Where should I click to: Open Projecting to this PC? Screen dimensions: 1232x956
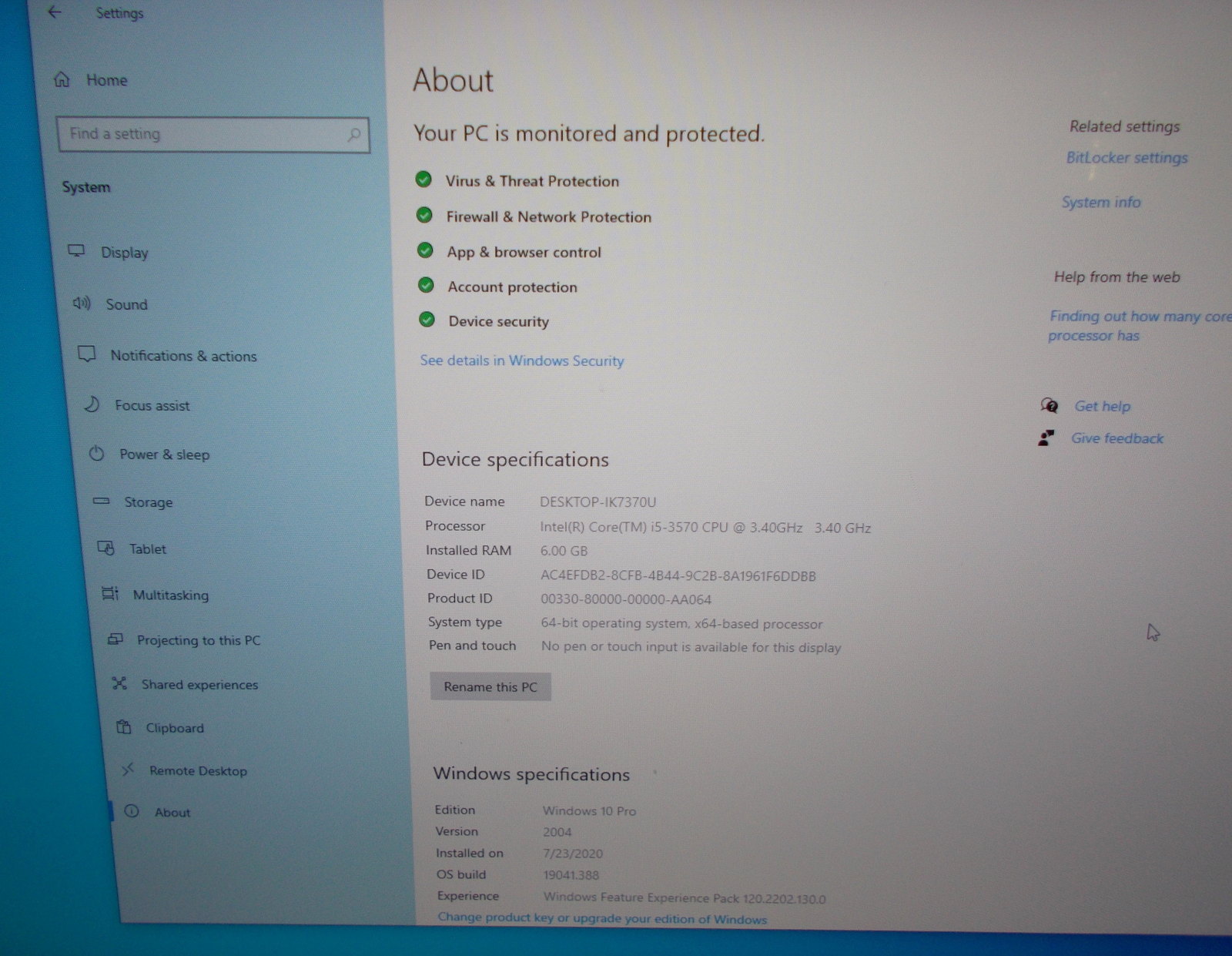pos(199,640)
